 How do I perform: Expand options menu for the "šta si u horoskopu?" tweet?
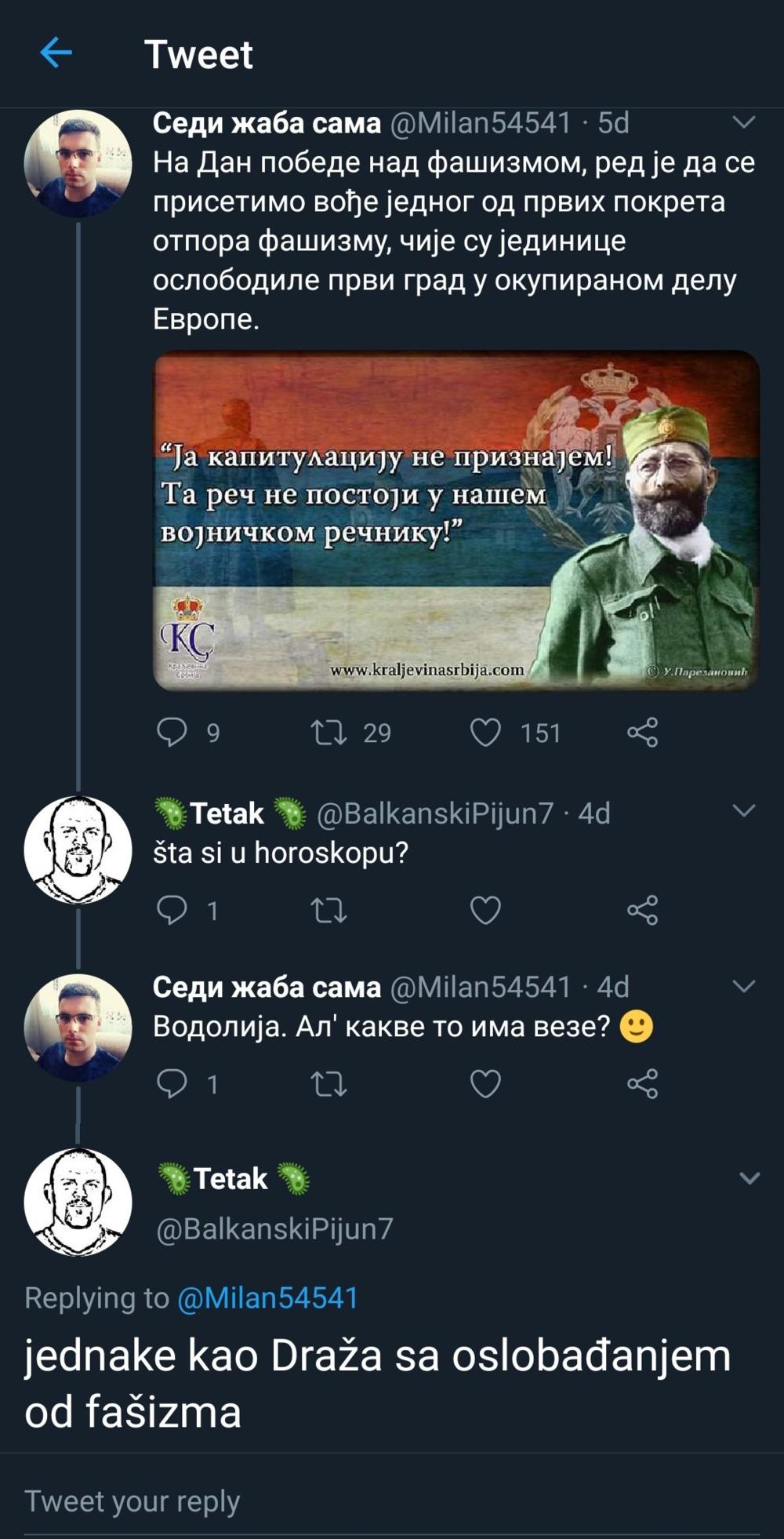coord(743,811)
